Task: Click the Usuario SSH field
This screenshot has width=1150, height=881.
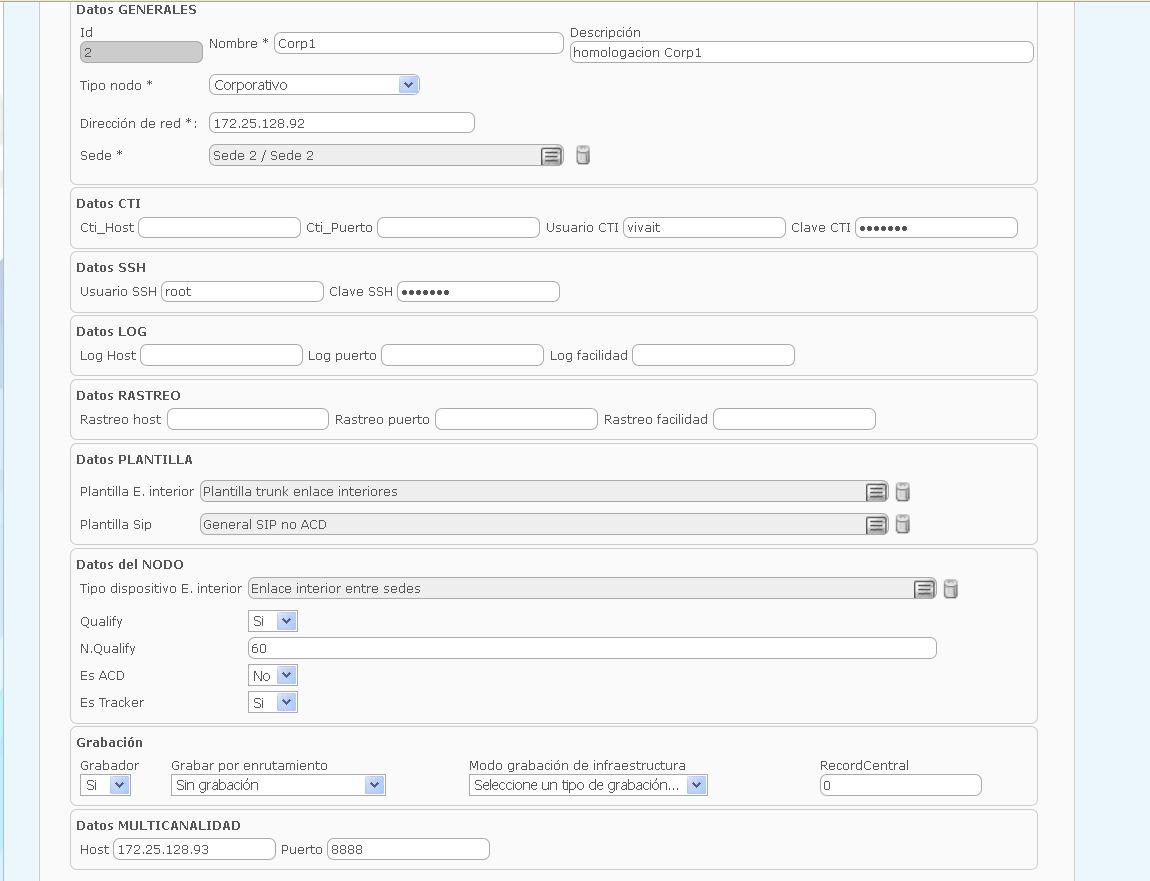Action: point(242,291)
